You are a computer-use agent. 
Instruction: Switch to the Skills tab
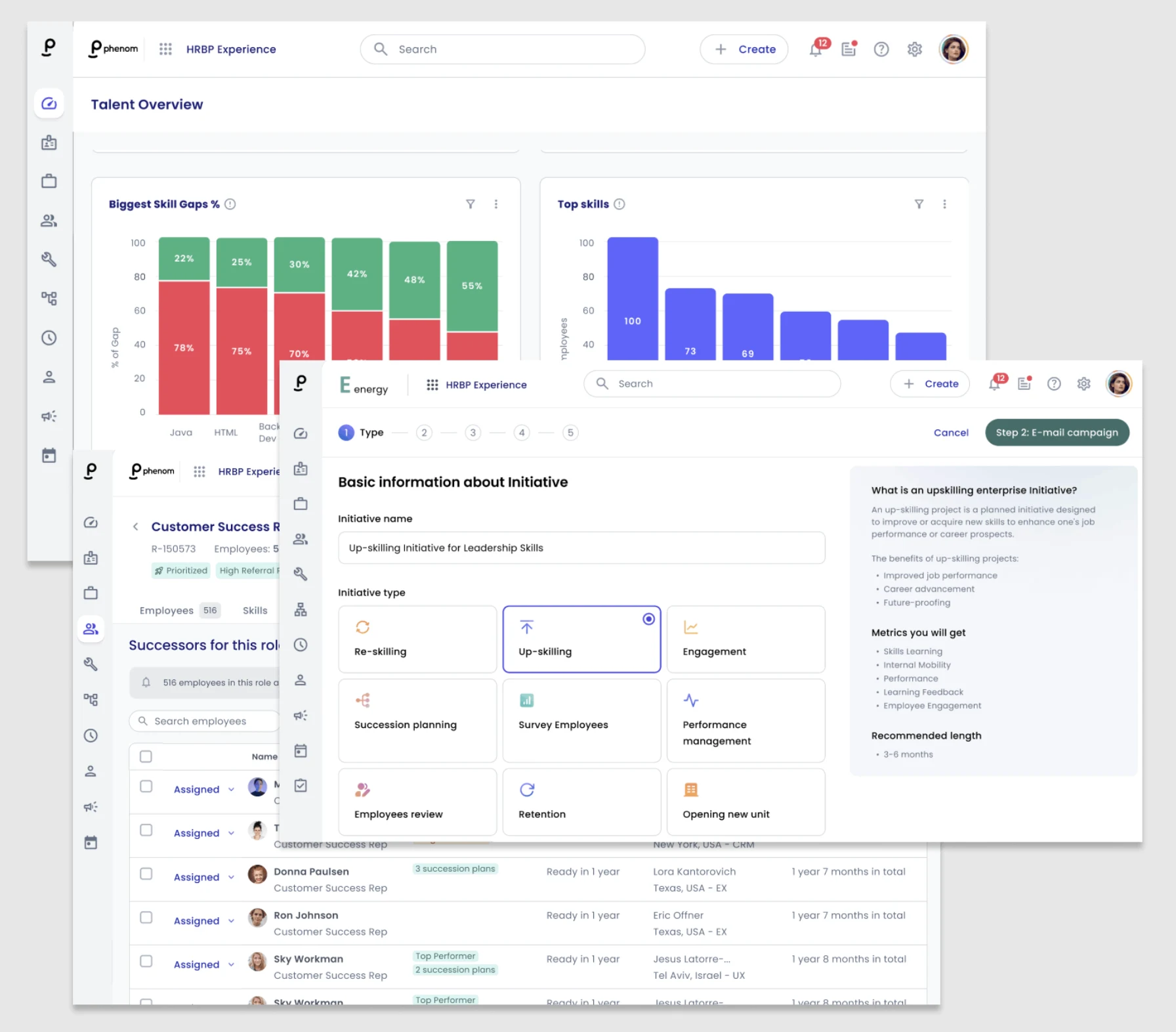(x=255, y=611)
